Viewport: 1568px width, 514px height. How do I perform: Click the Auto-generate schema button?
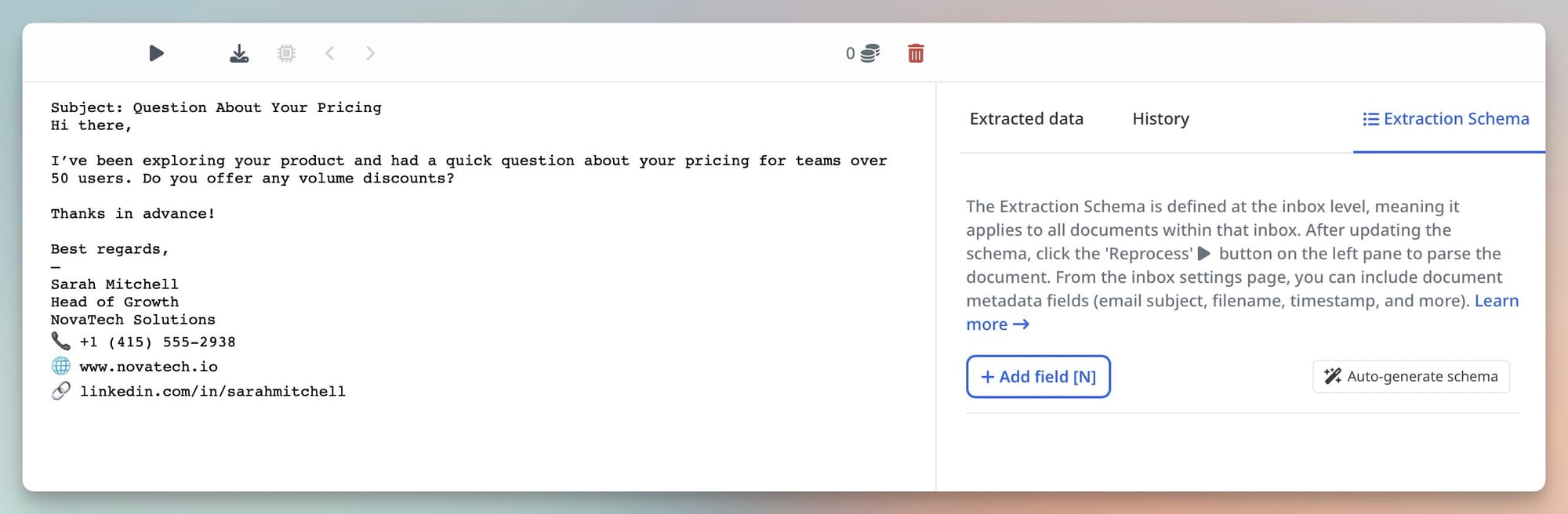pyautogui.click(x=1410, y=377)
